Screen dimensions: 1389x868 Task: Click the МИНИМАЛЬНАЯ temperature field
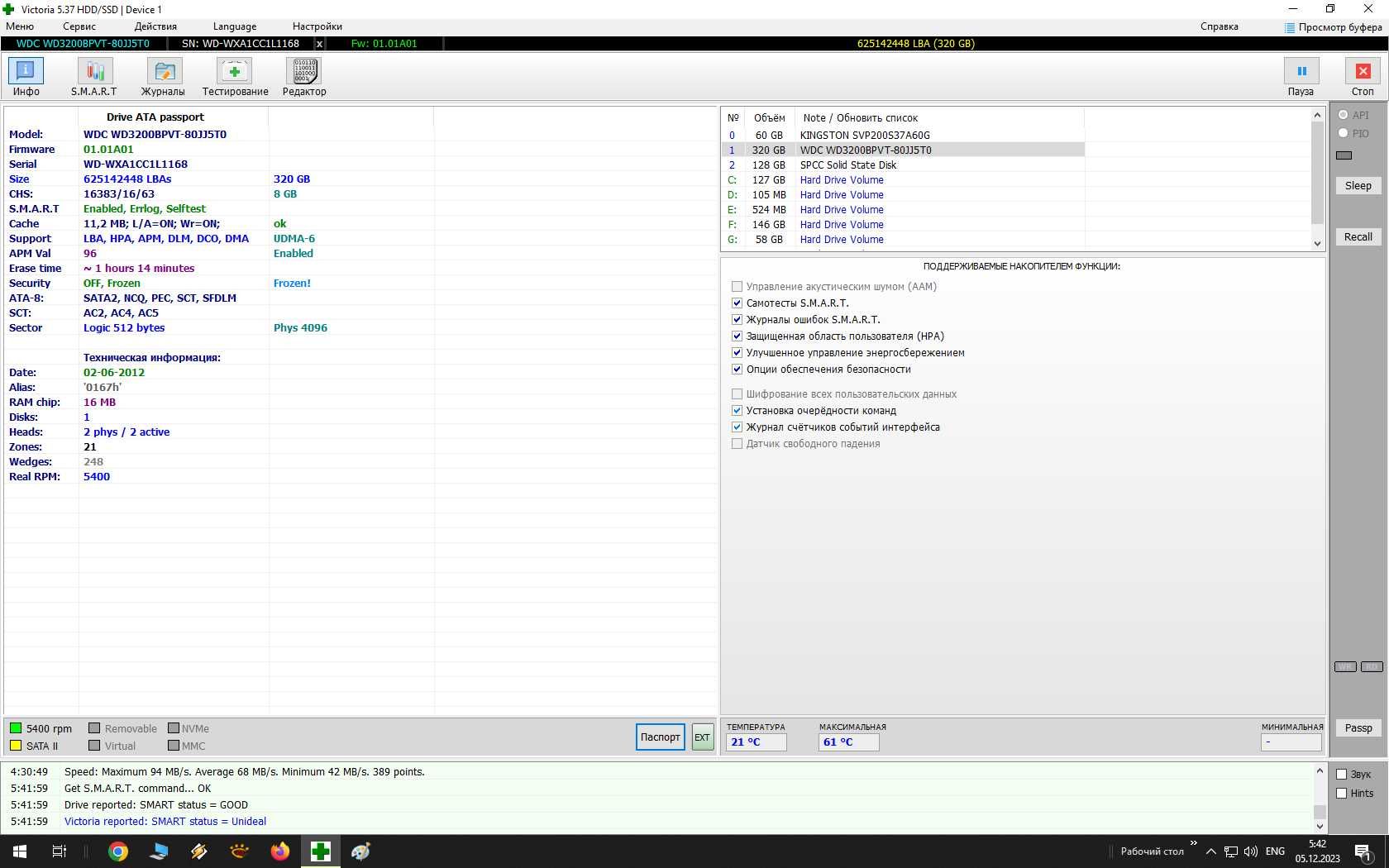[x=1291, y=742]
